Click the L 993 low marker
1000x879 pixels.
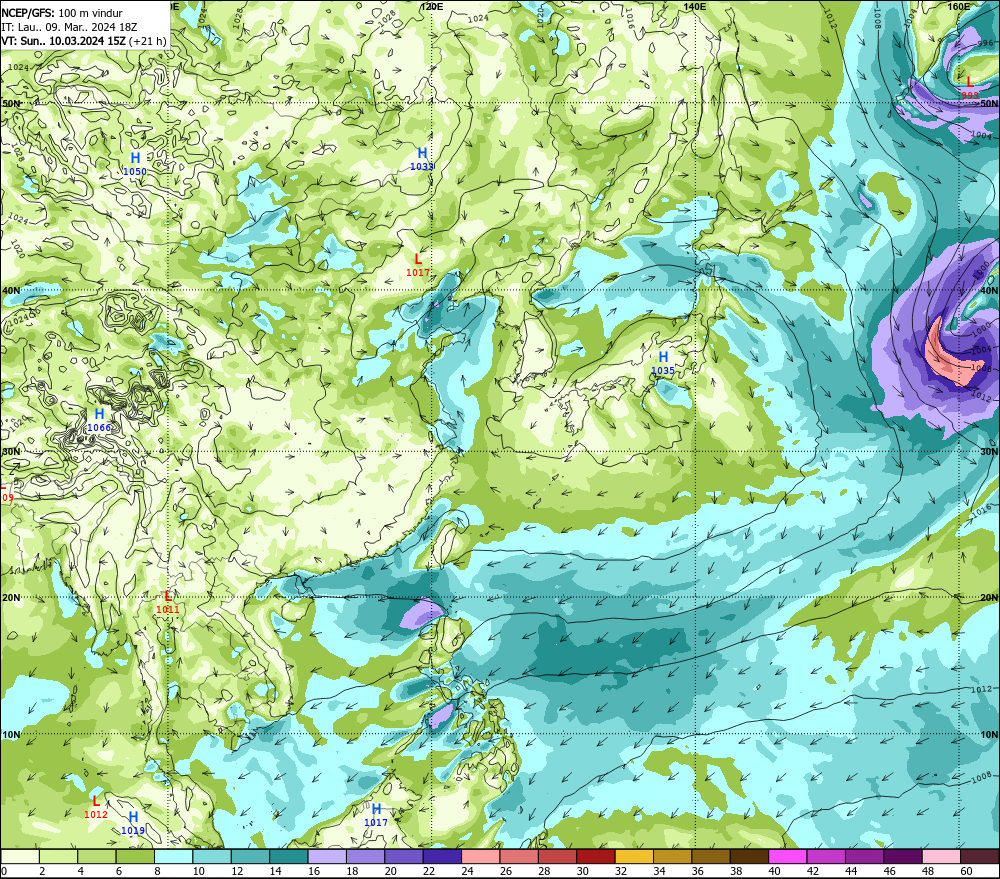969,88
